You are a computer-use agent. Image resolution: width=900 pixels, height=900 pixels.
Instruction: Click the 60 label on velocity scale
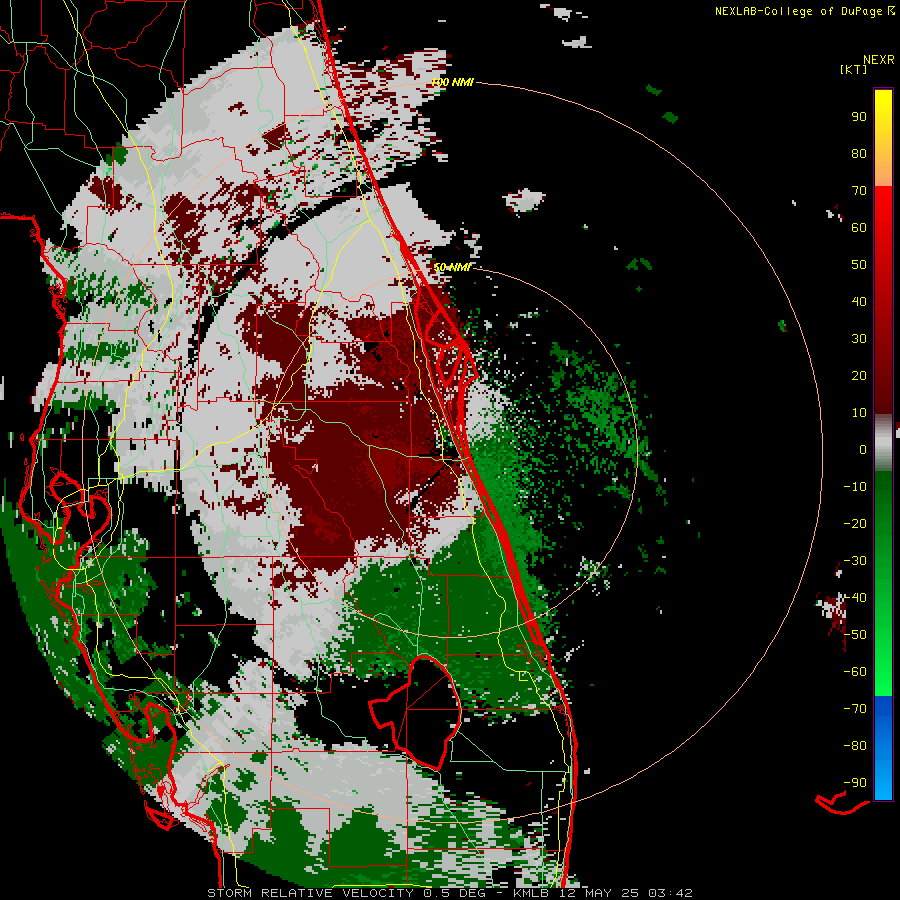(859, 227)
